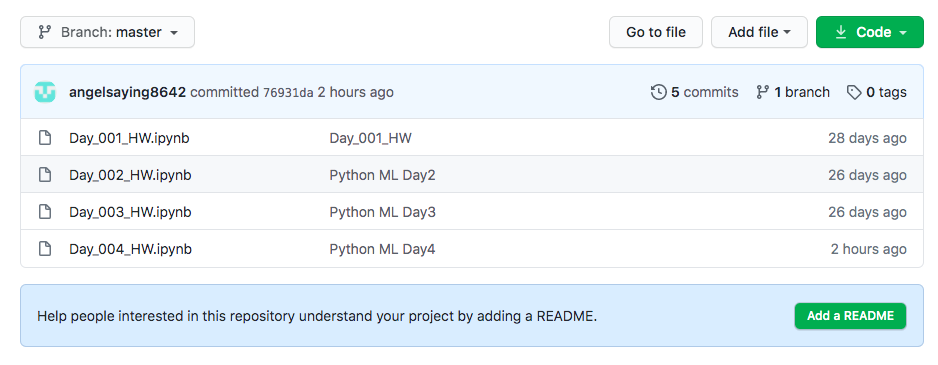The image size is (938, 365).
Task: Click the file icon beside Day_003_HW.ipynb
Action: pos(45,212)
